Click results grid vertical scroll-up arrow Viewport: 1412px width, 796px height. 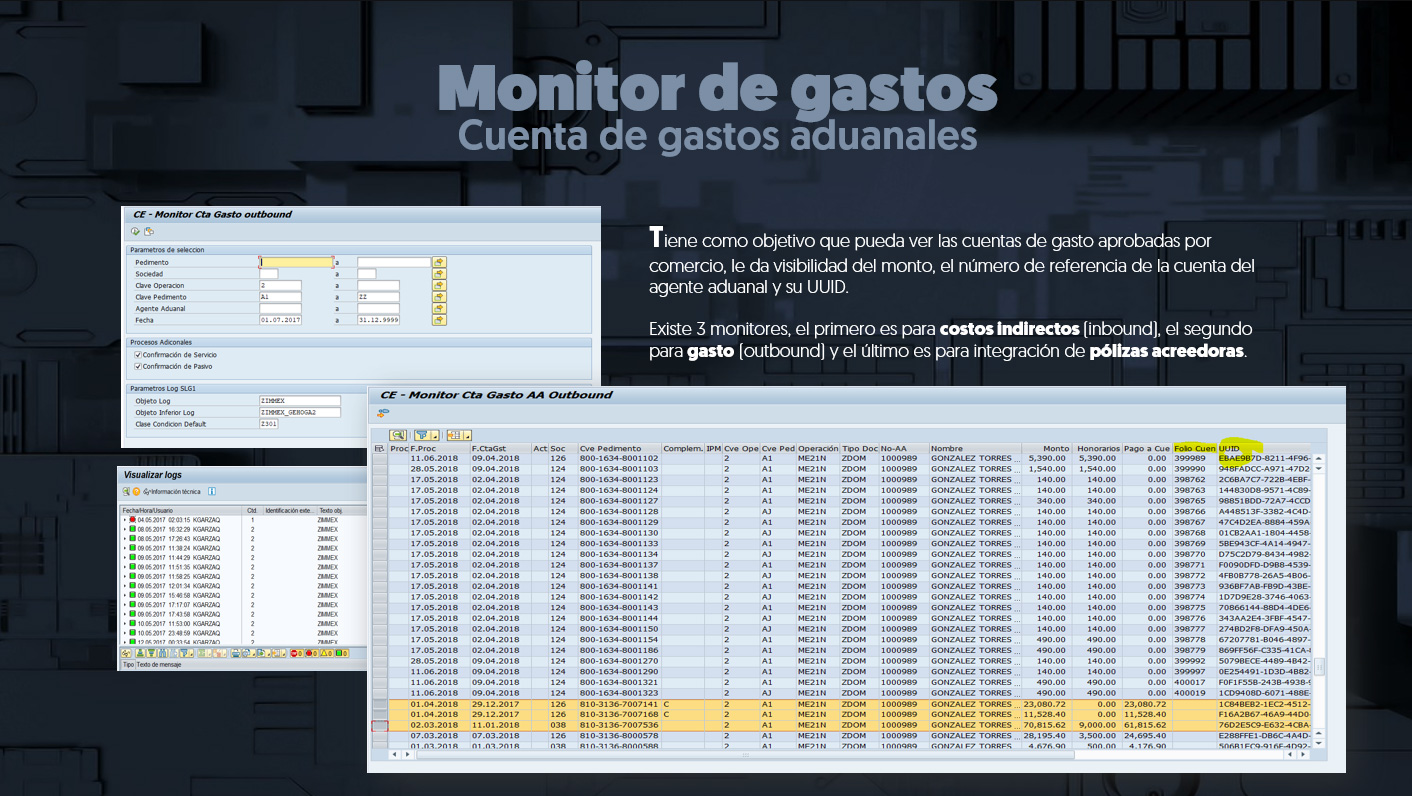[1318, 458]
